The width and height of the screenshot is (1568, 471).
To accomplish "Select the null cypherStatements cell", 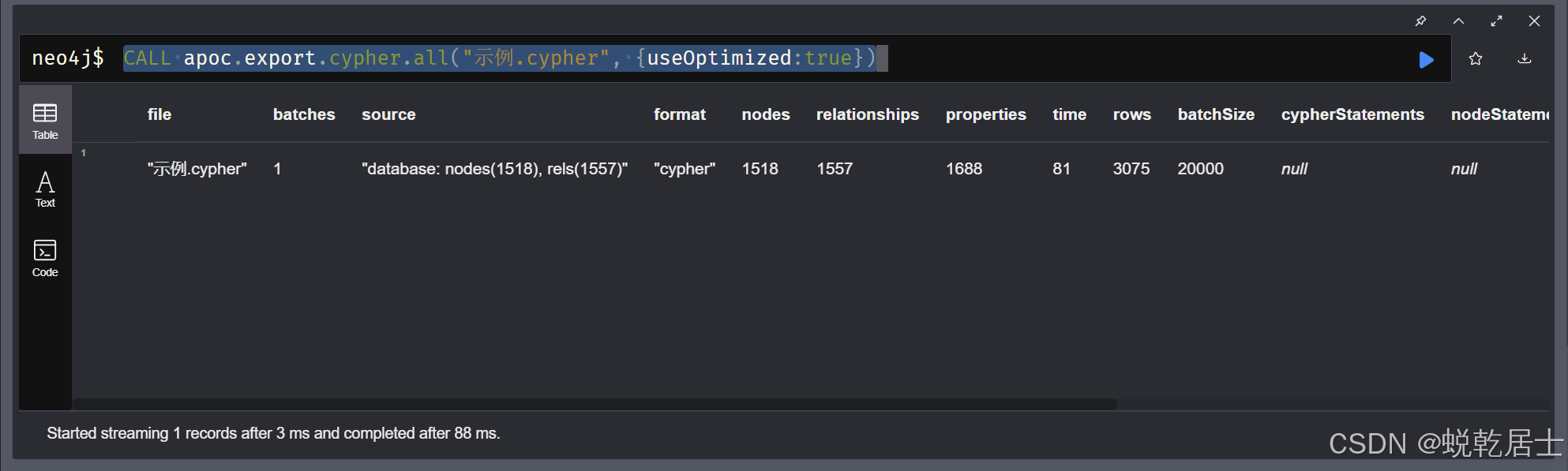I will (1294, 169).
